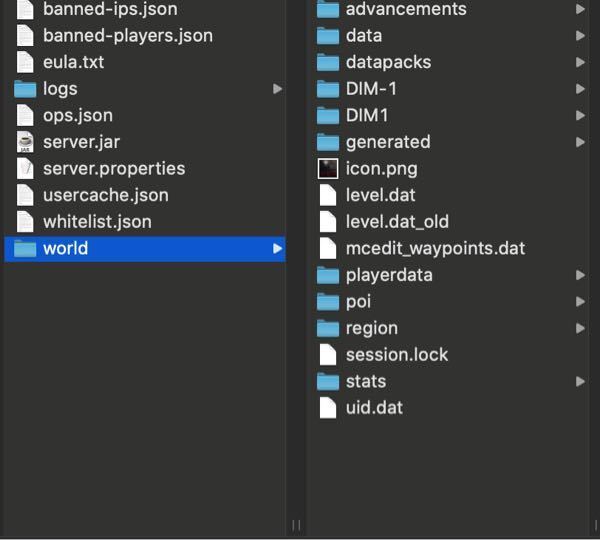Screen dimensions: 600x540
Task: Select the server.properties file name
Action: [x=114, y=169]
